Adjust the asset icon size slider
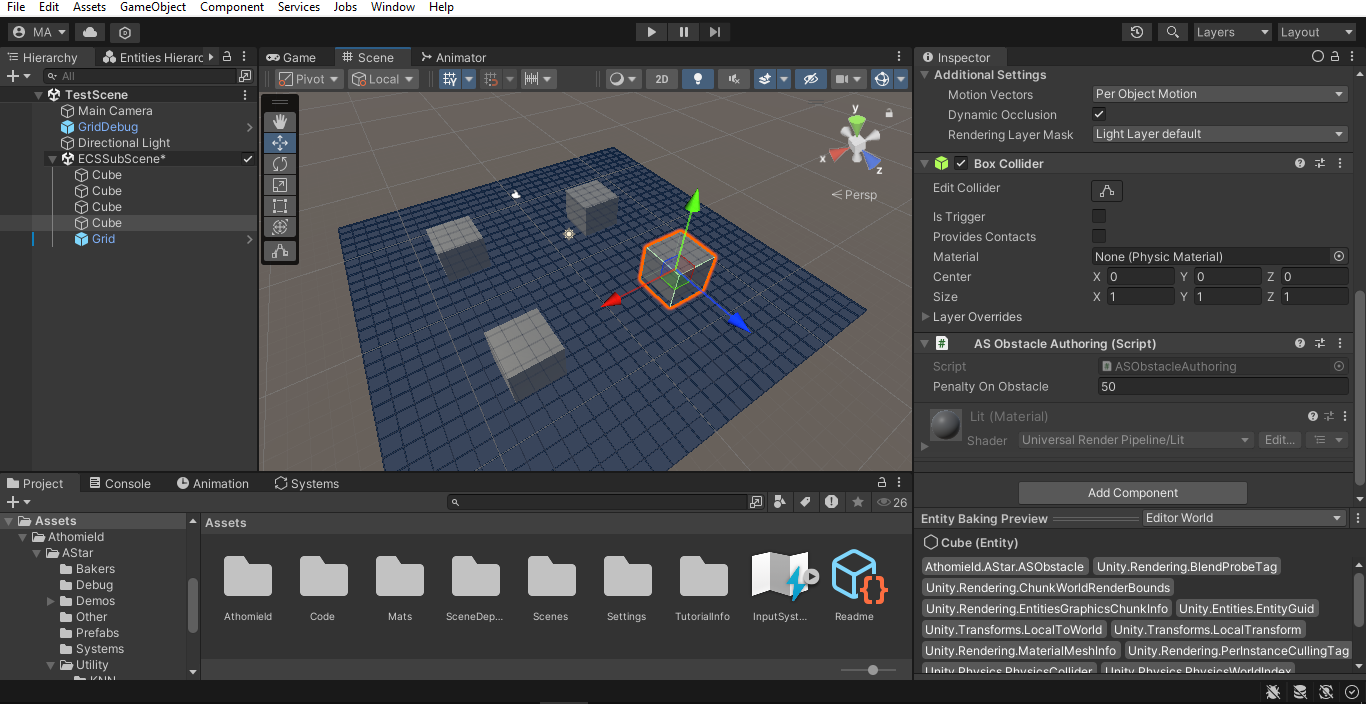This screenshot has height=704, width=1366. coord(873,670)
